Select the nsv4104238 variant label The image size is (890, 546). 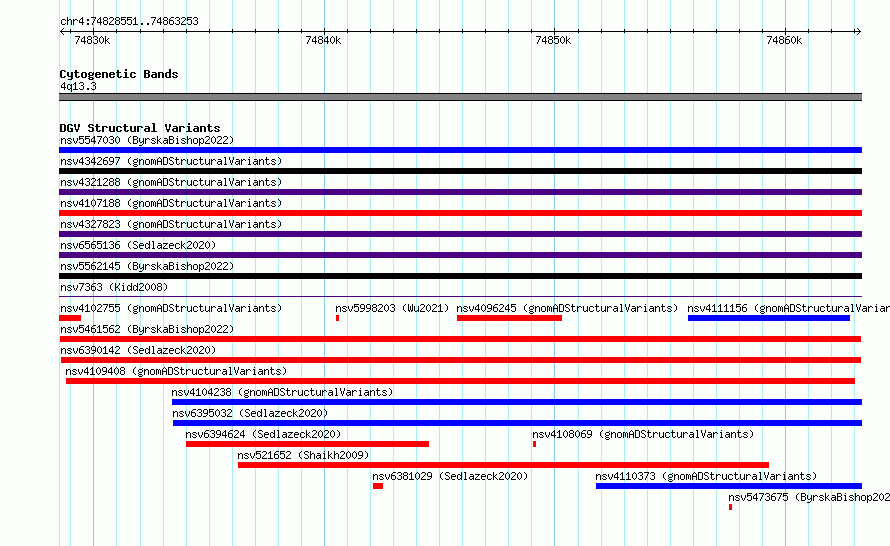click(x=282, y=392)
